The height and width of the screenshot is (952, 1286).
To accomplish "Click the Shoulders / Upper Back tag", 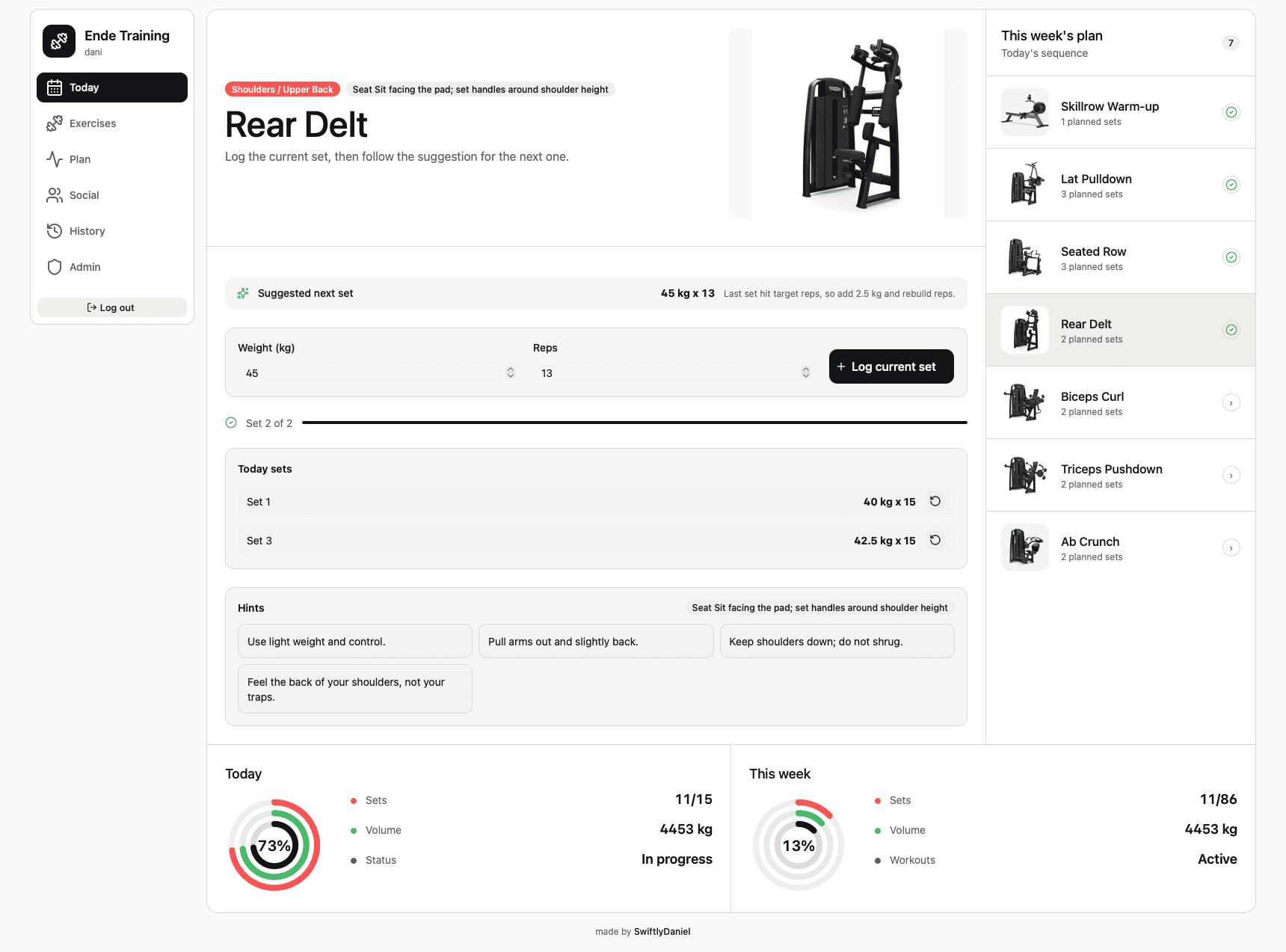I will (283, 90).
